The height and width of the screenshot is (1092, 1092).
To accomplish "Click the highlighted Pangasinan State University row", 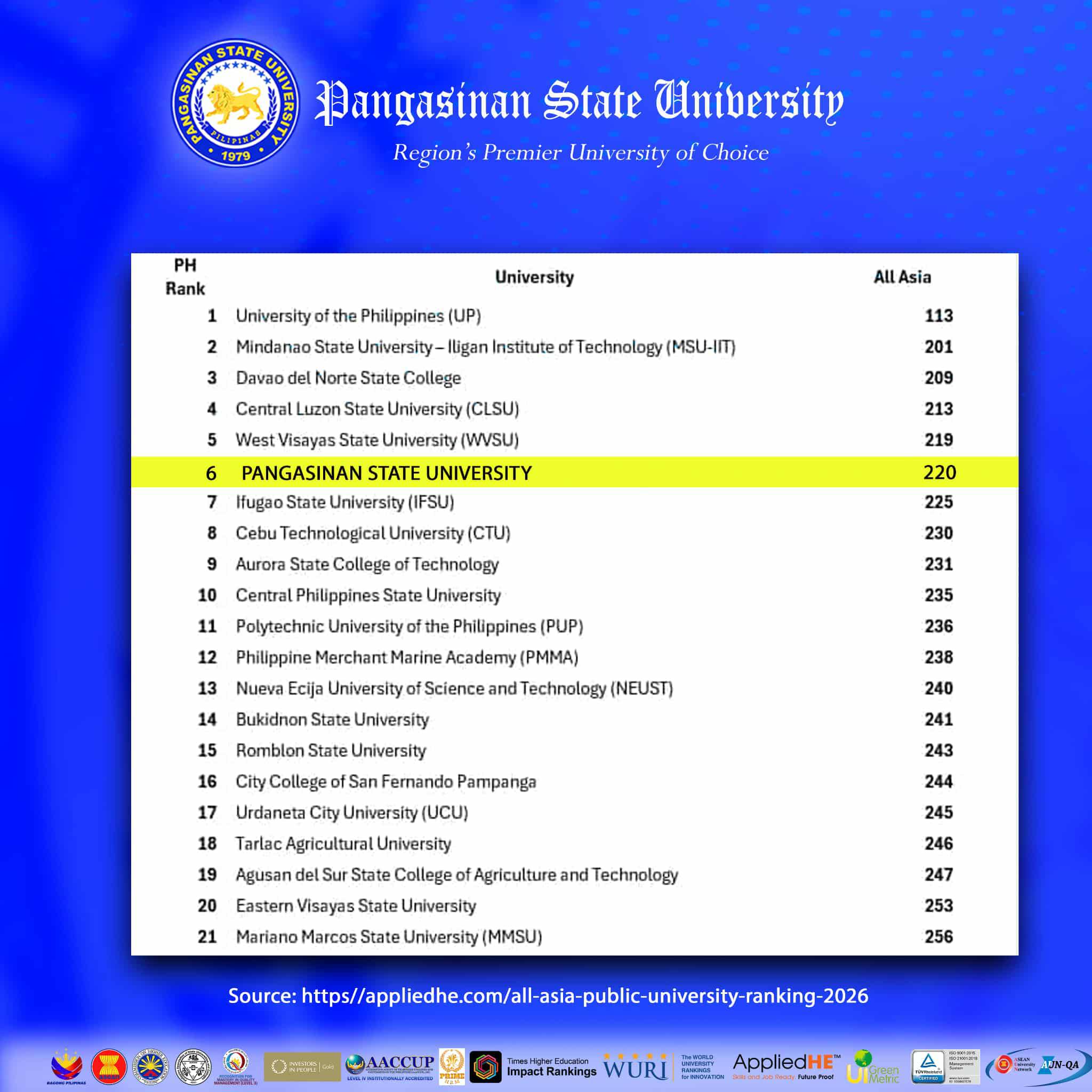I will [x=387, y=472].
